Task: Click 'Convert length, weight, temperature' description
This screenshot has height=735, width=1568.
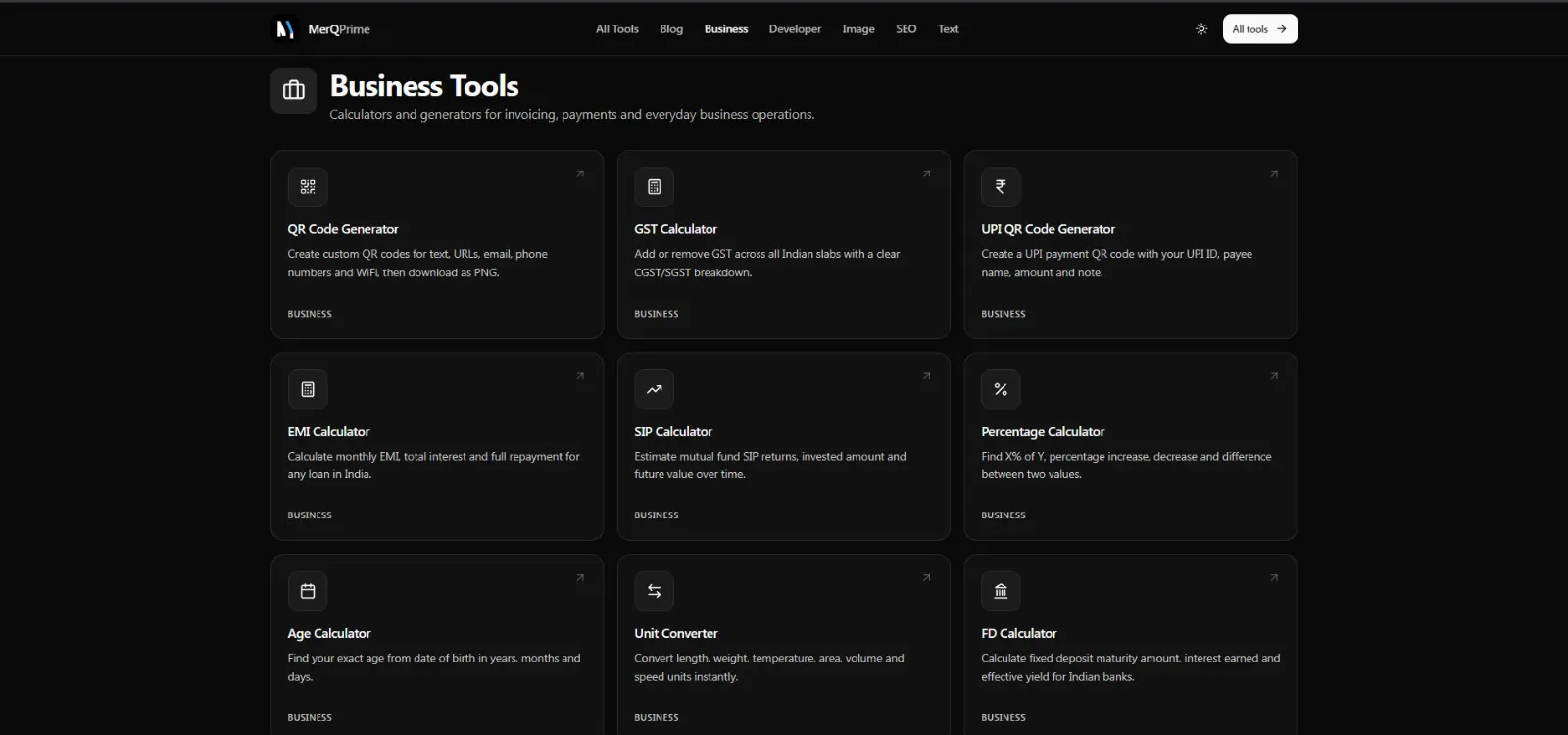Action: click(x=768, y=667)
